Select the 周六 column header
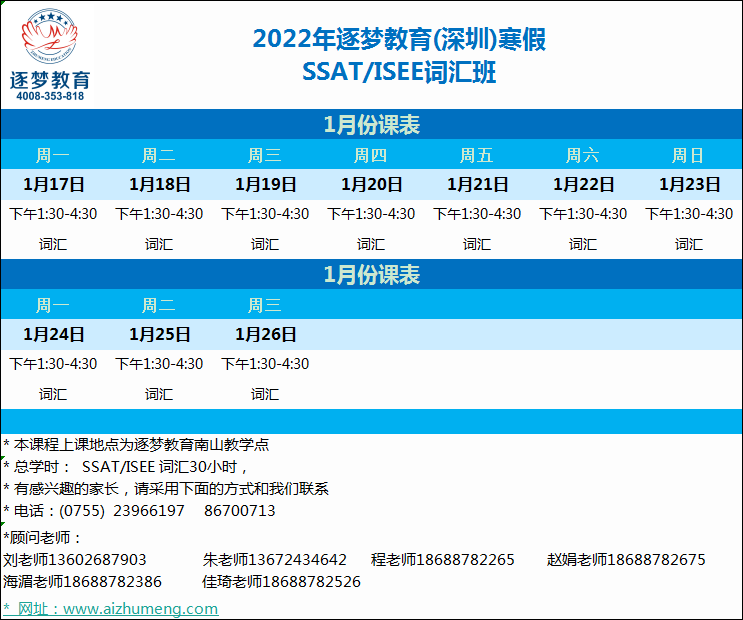Image resolution: width=743 pixels, height=620 pixels. (582, 155)
